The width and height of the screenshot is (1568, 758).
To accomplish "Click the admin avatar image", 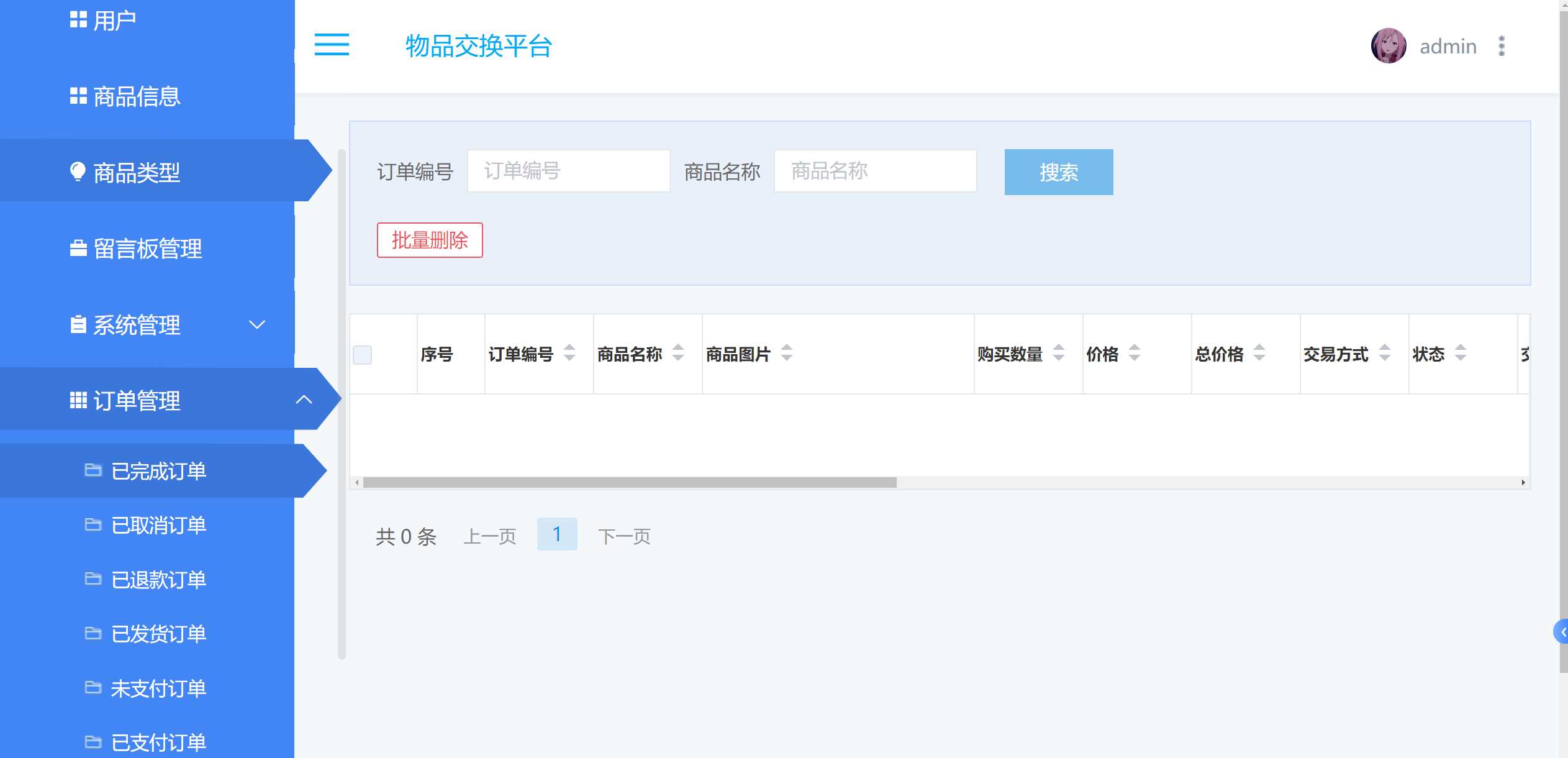I will point(1389,45).
